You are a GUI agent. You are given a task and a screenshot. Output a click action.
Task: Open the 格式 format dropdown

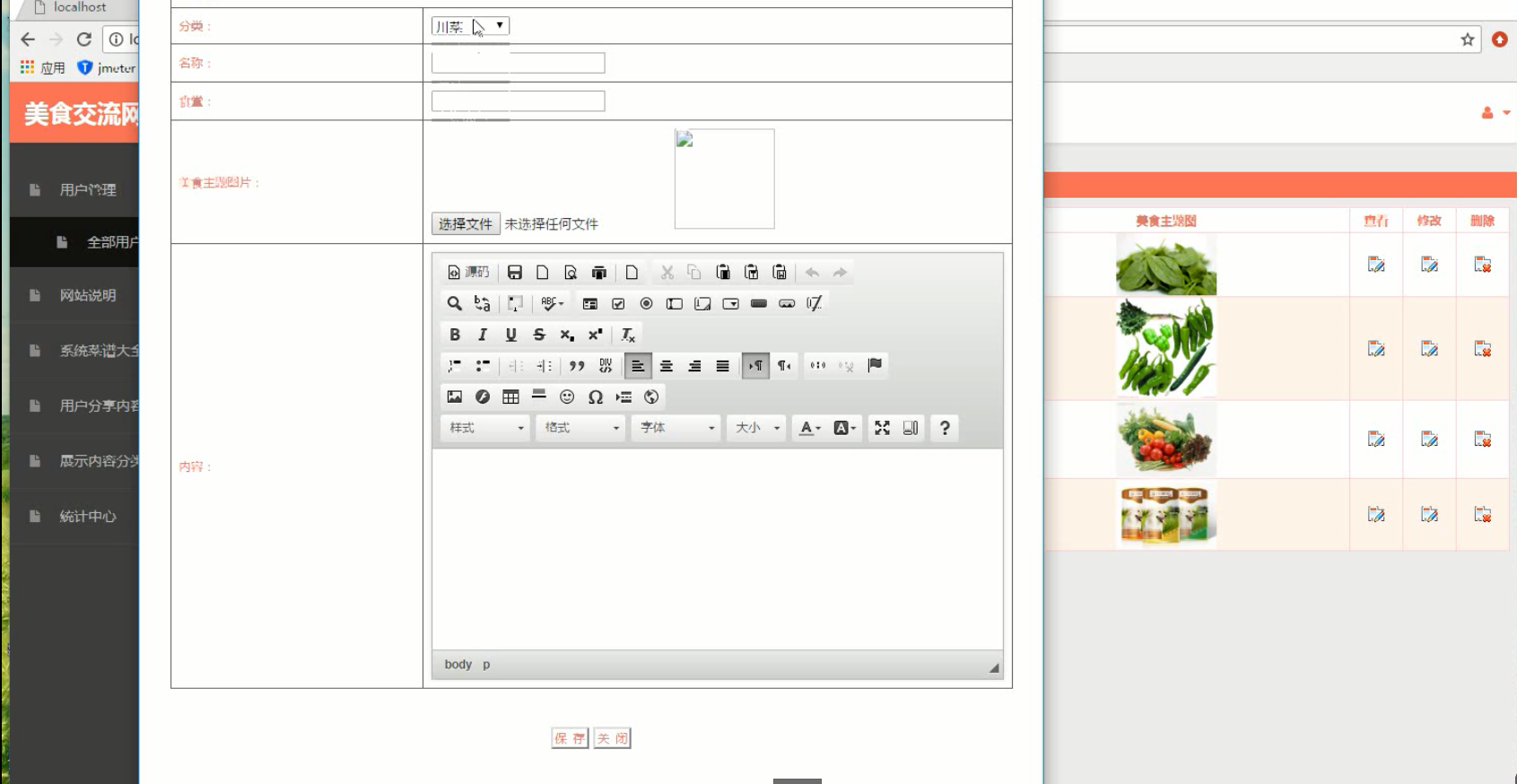[581, 428]
